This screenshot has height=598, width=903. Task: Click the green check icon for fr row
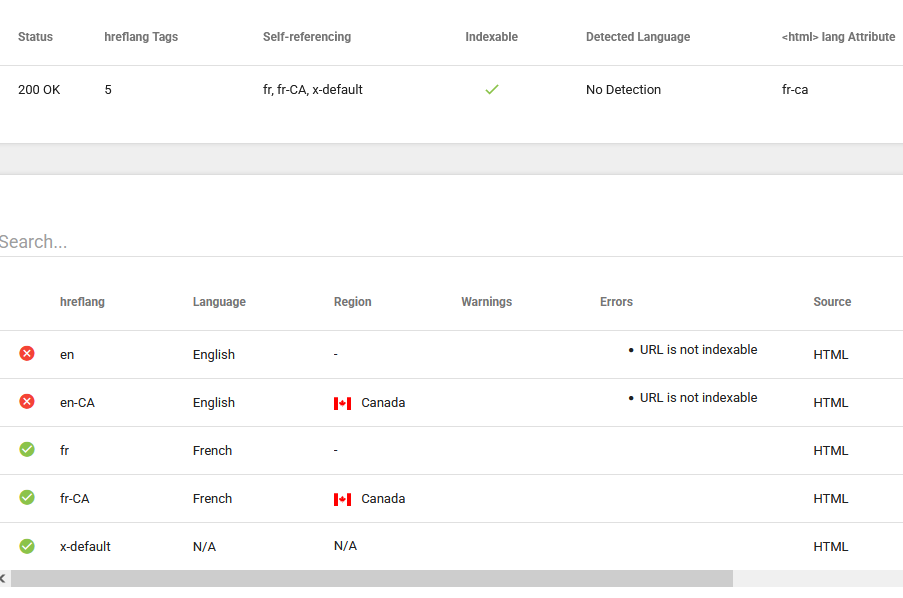(27, 450)
